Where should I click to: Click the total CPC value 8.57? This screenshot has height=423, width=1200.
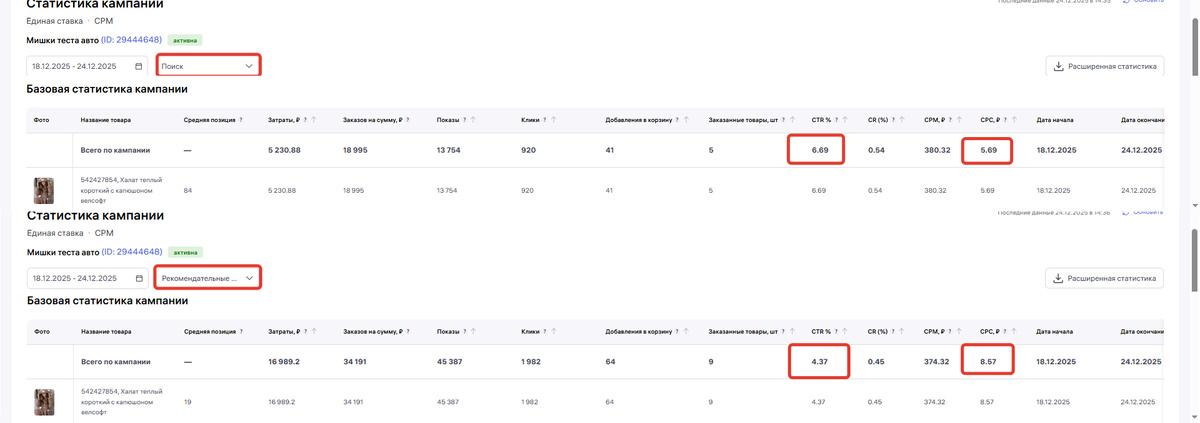(x=989, y=362)
